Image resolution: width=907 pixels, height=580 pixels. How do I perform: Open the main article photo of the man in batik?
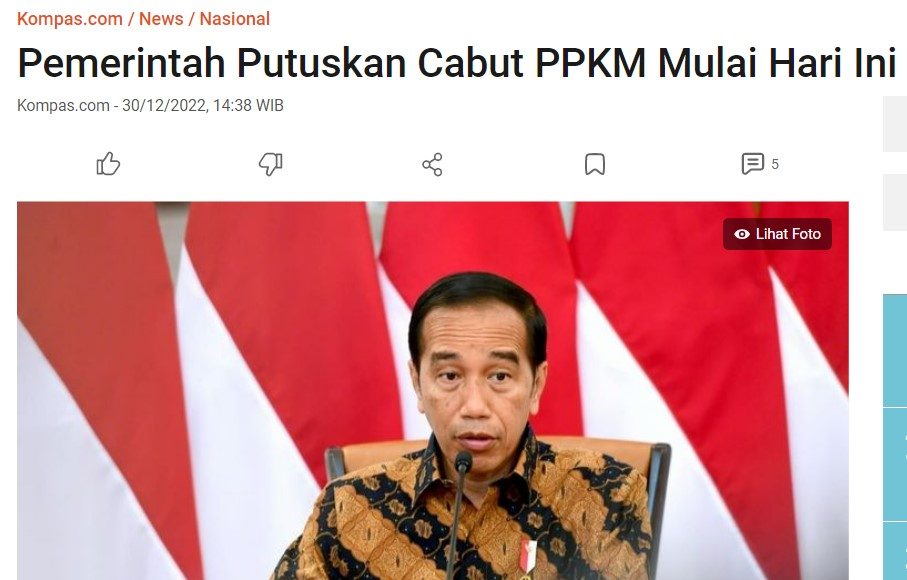point(433,391)
